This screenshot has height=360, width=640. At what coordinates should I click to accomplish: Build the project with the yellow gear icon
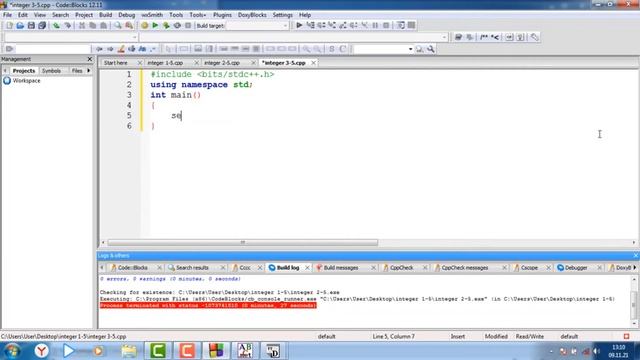(144, 25)
